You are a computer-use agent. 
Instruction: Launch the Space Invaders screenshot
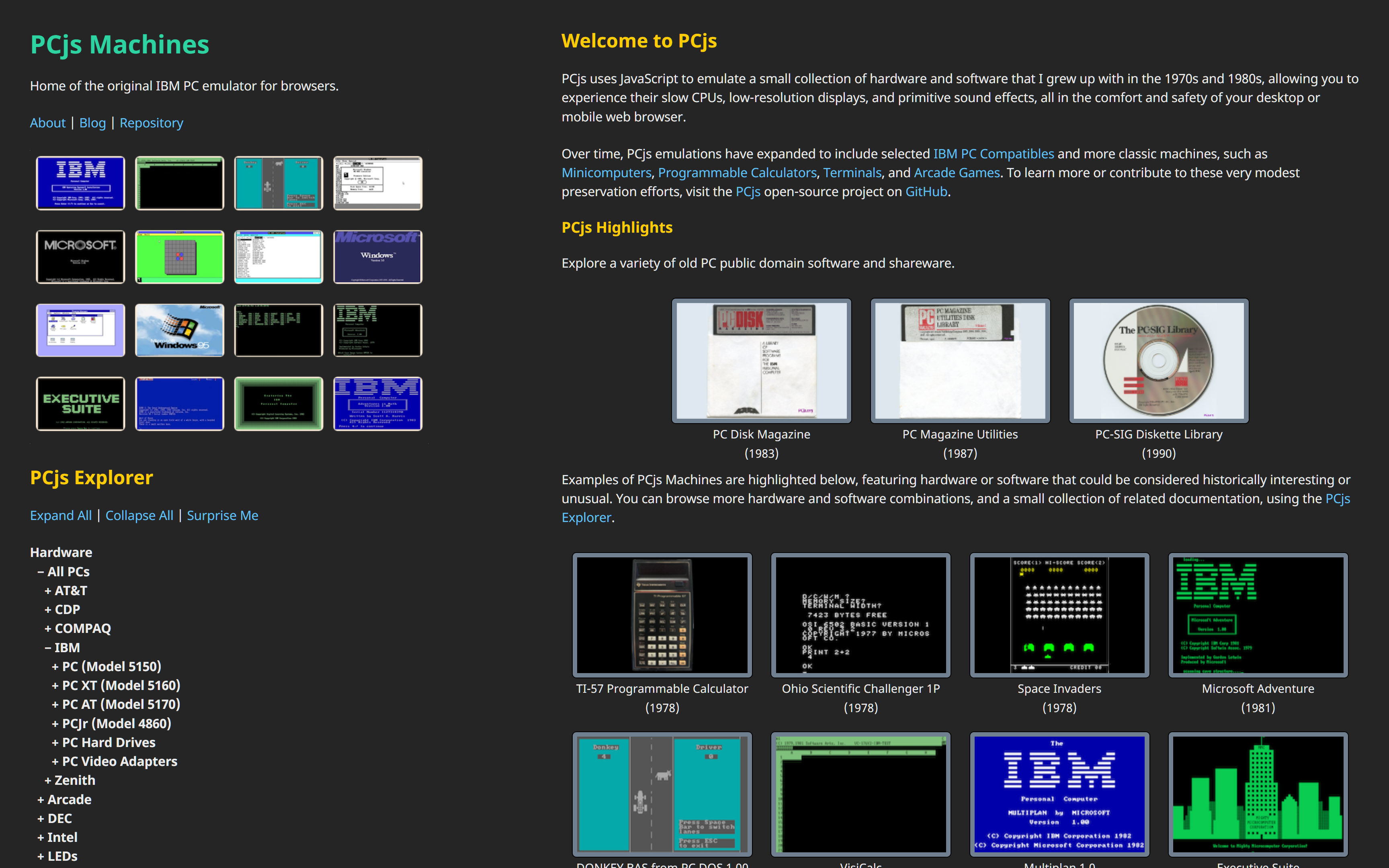point(1059,615)
